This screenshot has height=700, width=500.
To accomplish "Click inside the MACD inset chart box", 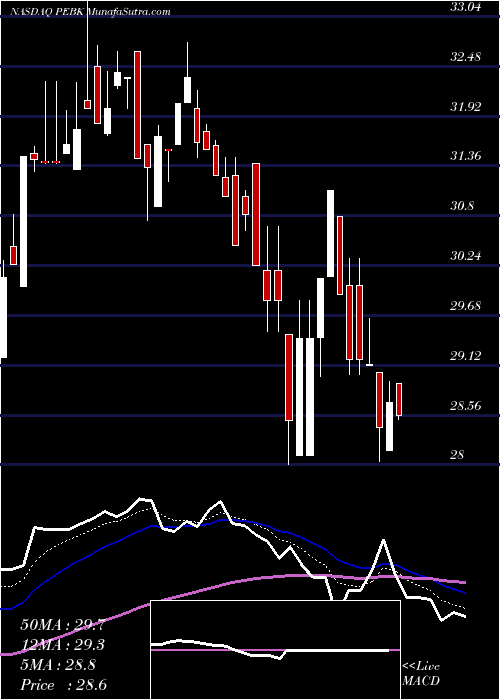I will coord(275,650).
